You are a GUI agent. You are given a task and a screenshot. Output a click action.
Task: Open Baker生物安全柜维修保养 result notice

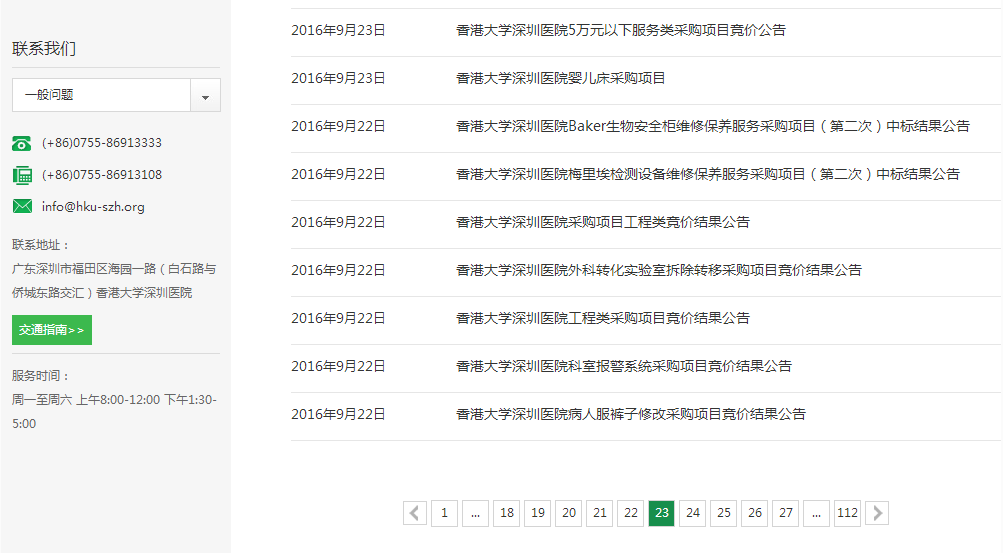[712, 126]
